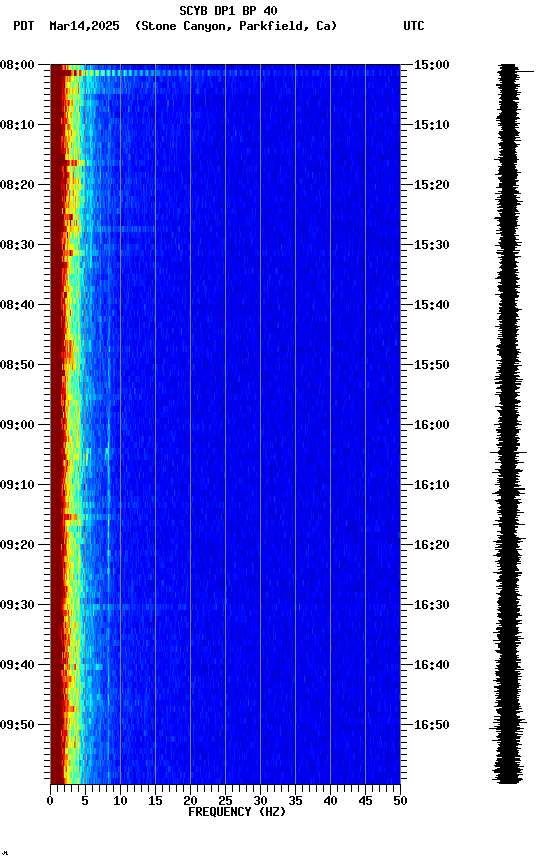Click the 'UTC' timezone label
Viewport: 552px width, 864px height.
[414, 26]
